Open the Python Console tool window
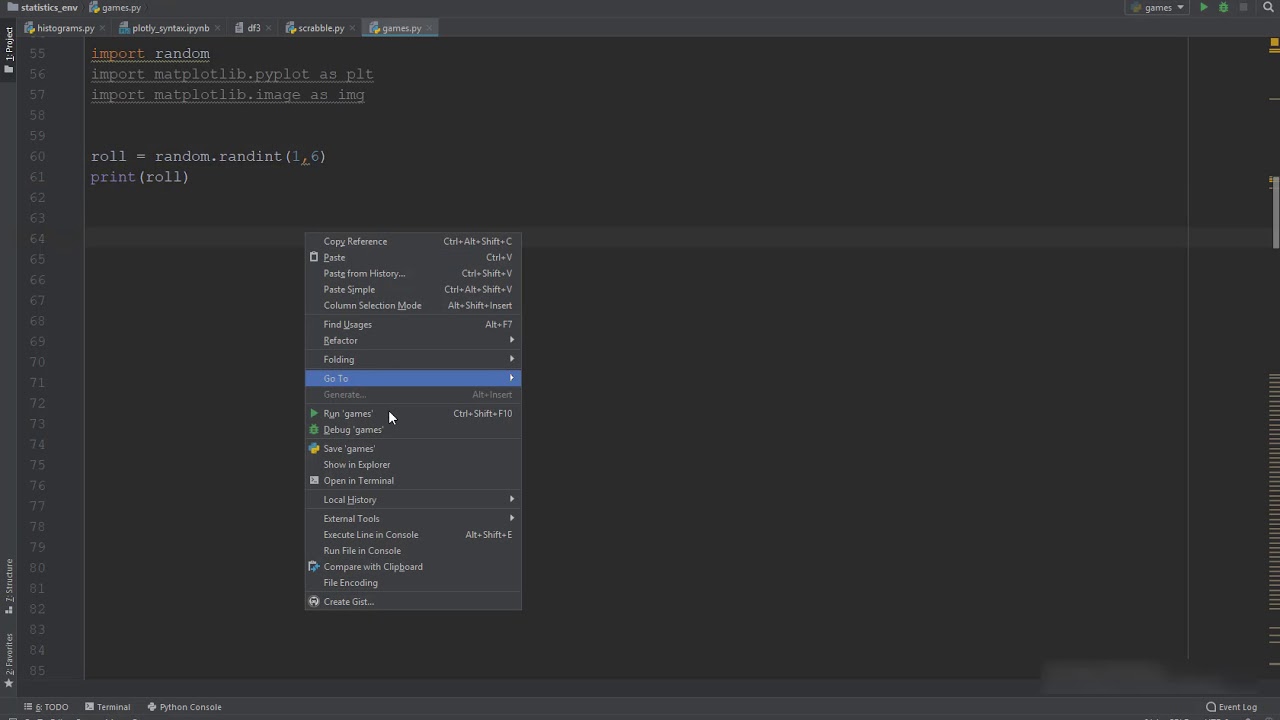 tap(184, 707)
